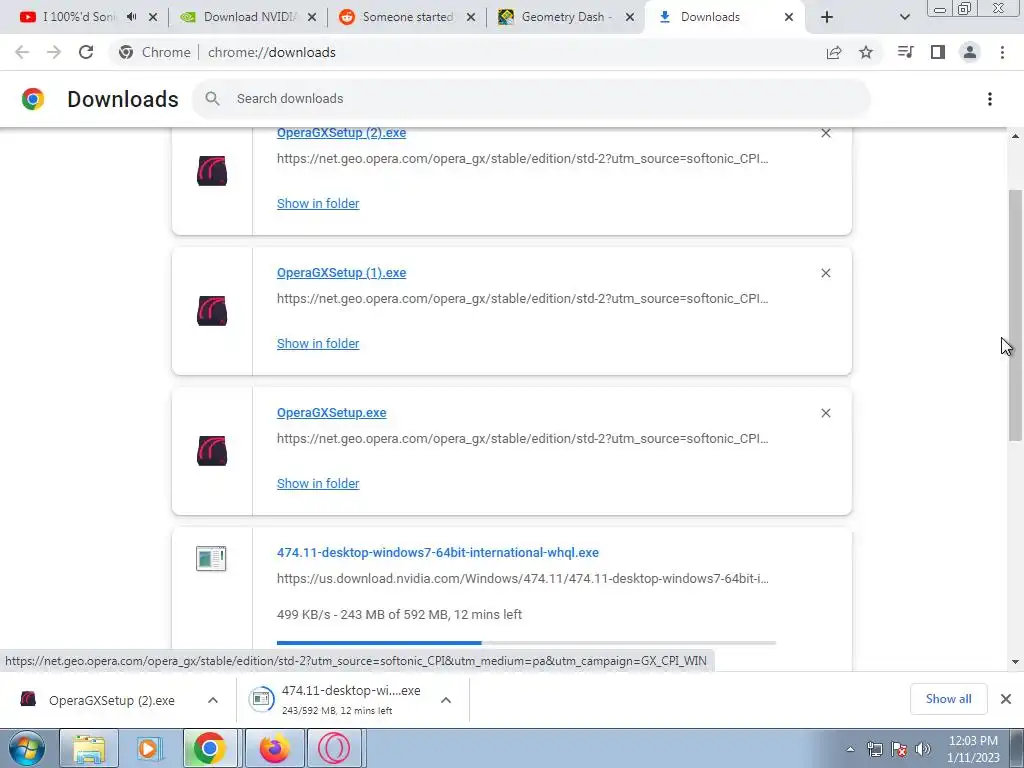Viewport: 1024px width, 768px height.
Task: Click the 474.11-desktop-windows7-64bit-international-whql.exe link
Action: (438, 552)
